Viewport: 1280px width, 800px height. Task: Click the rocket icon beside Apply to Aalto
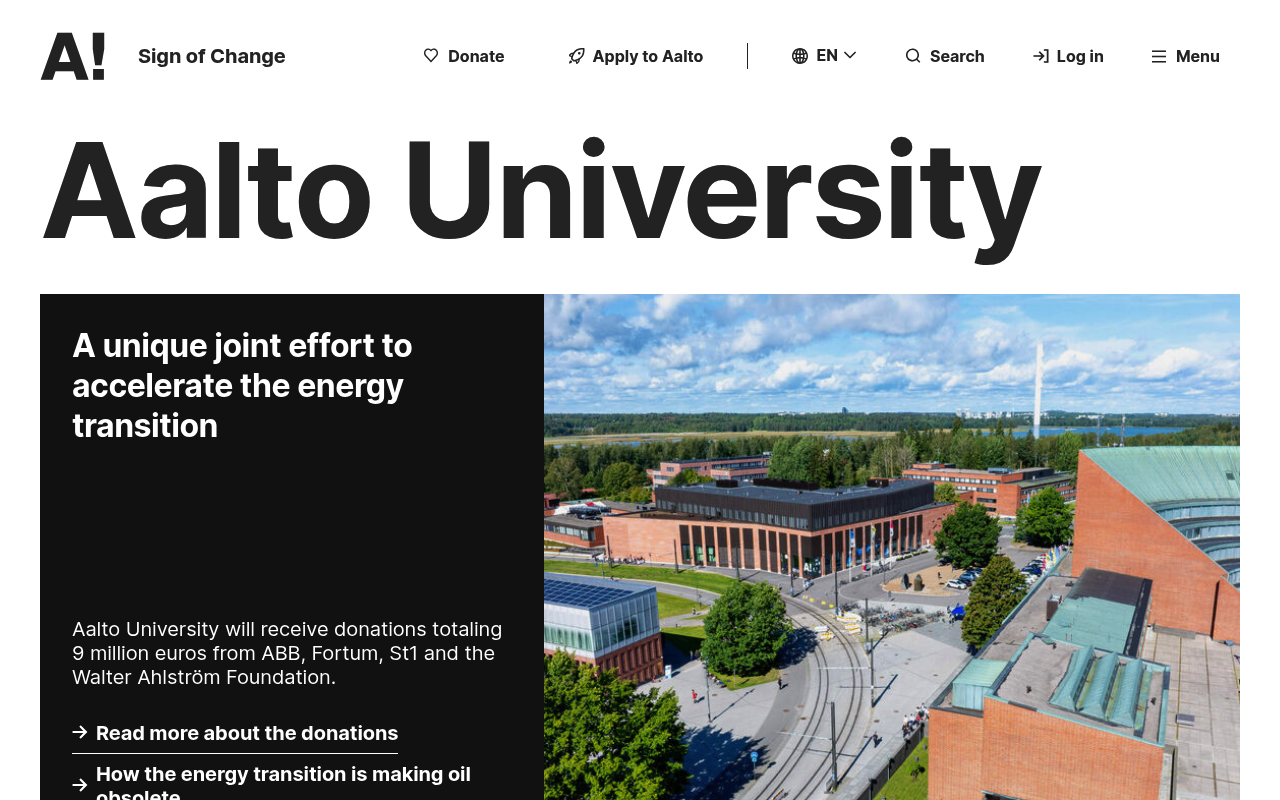pyautogui.click(x=576, y=56)
